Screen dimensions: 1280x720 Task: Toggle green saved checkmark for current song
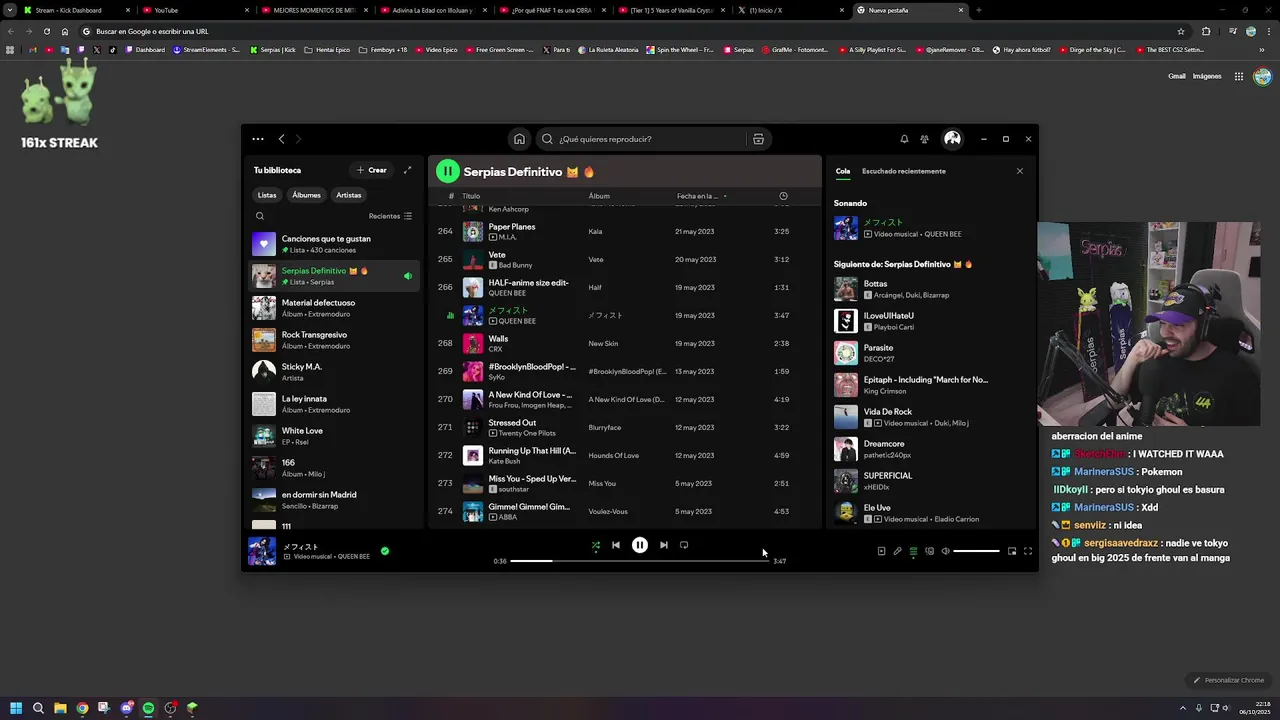[x=385, y=551]
